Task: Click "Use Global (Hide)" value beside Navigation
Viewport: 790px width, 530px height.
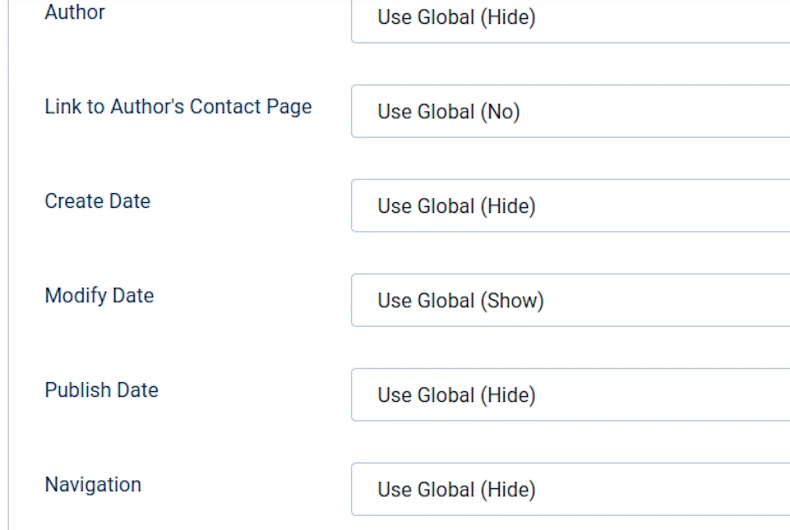Action: click(456, 490)
